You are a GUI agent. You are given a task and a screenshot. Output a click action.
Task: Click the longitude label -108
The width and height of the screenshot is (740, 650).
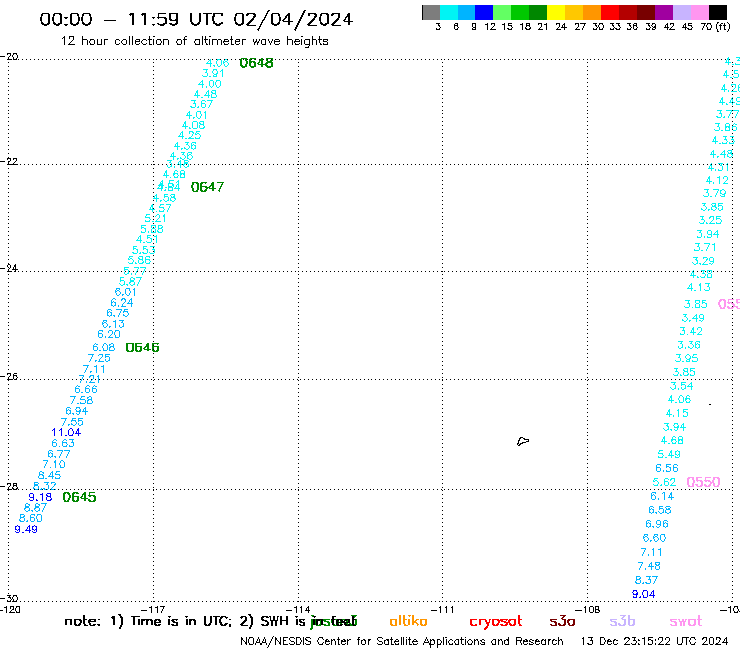coord(588,609)
